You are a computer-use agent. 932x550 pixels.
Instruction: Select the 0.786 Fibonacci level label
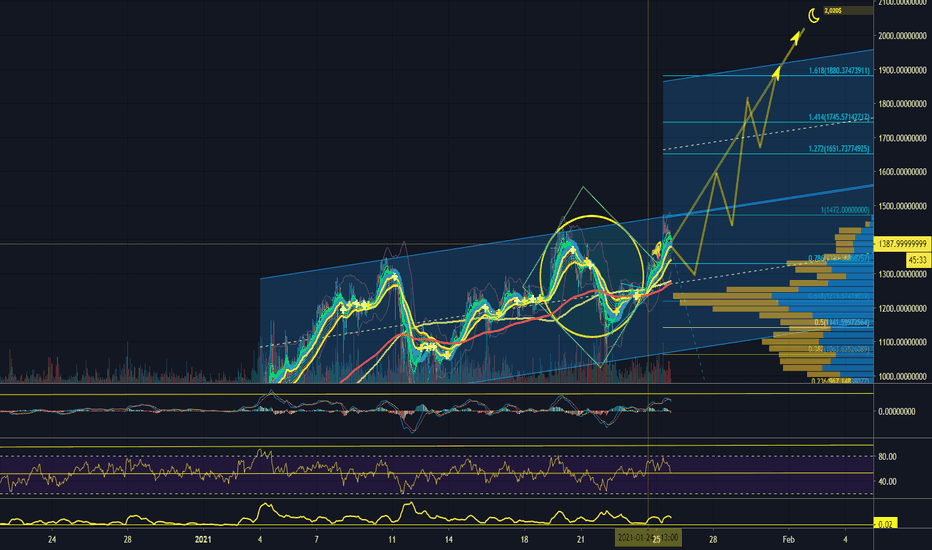click(839, 259)
